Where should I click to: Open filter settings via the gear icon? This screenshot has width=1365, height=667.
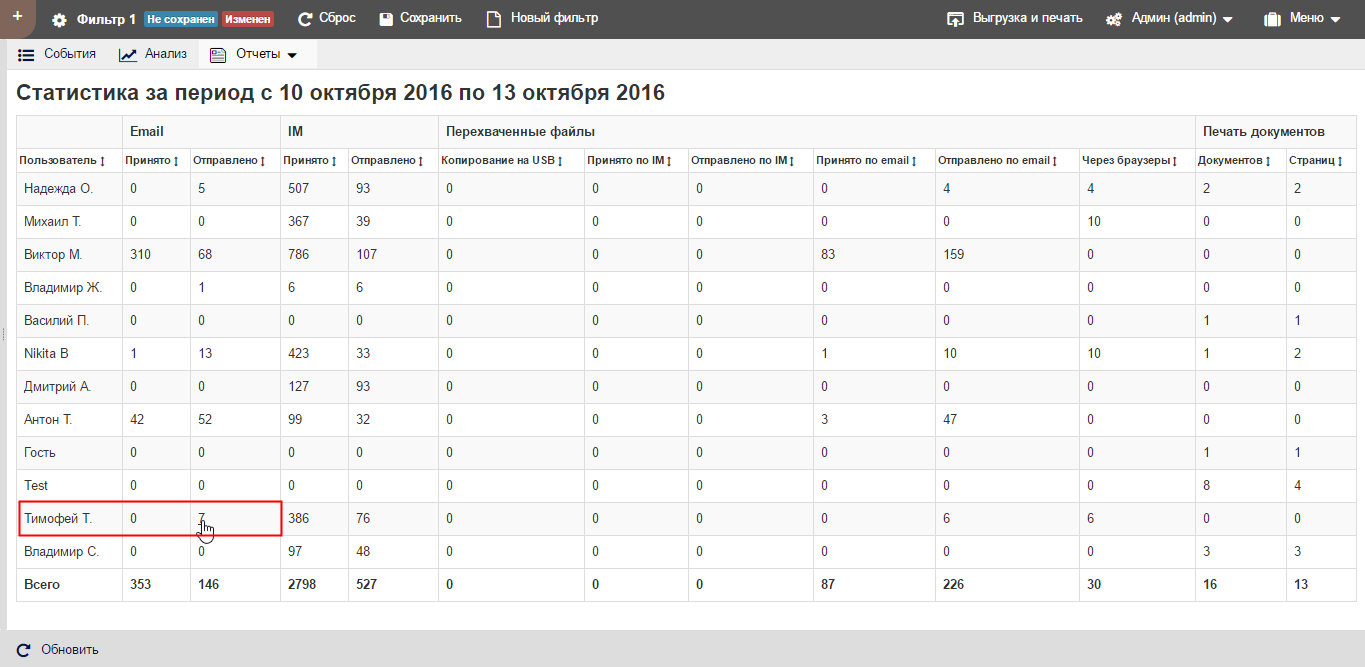[x=59, y=20]
